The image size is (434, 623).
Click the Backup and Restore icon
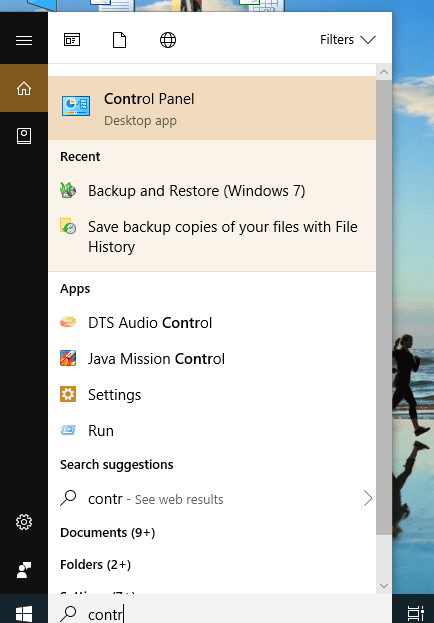pos(68,190)
